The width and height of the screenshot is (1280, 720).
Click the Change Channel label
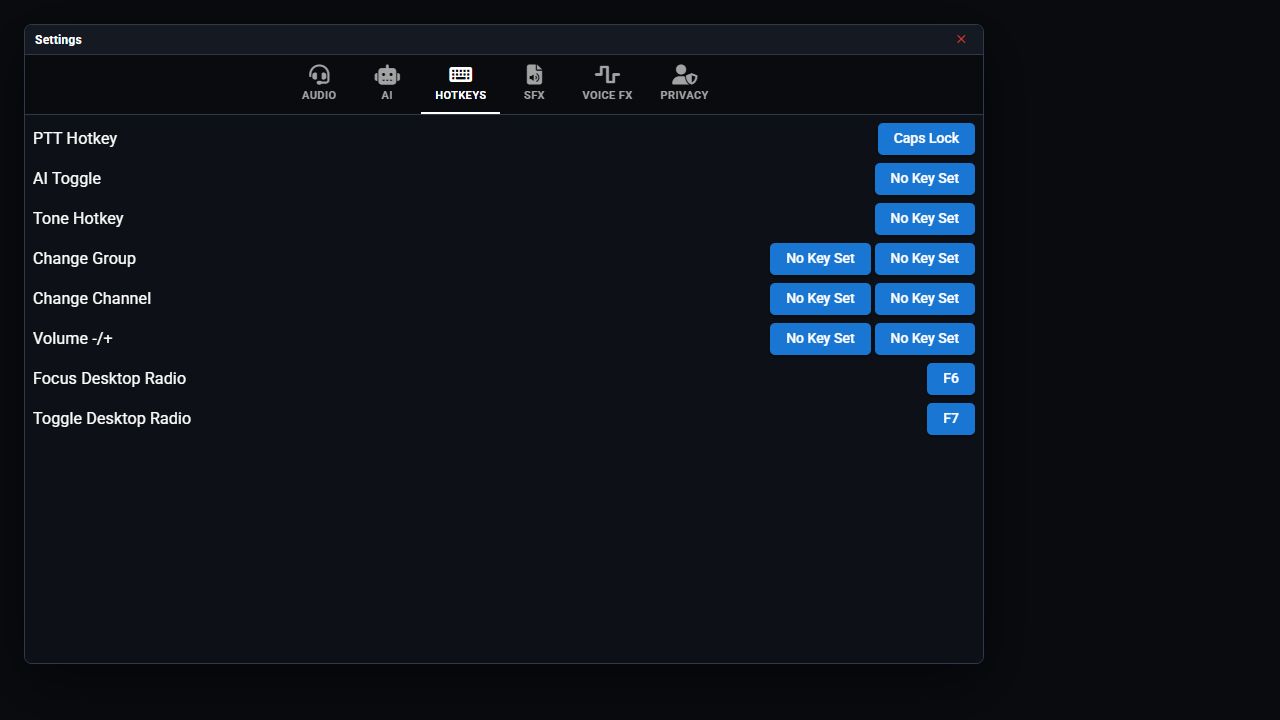pyautogui.click(x=92, y=299)
